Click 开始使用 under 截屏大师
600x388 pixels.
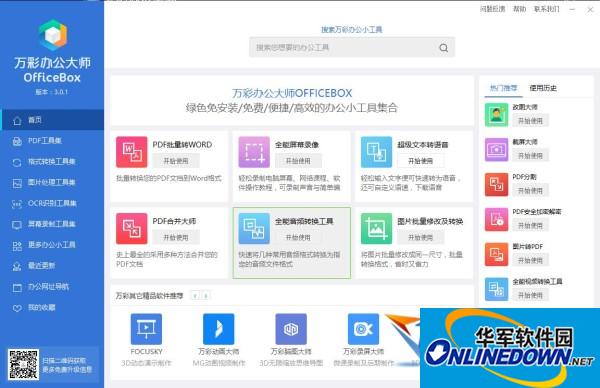530,156
